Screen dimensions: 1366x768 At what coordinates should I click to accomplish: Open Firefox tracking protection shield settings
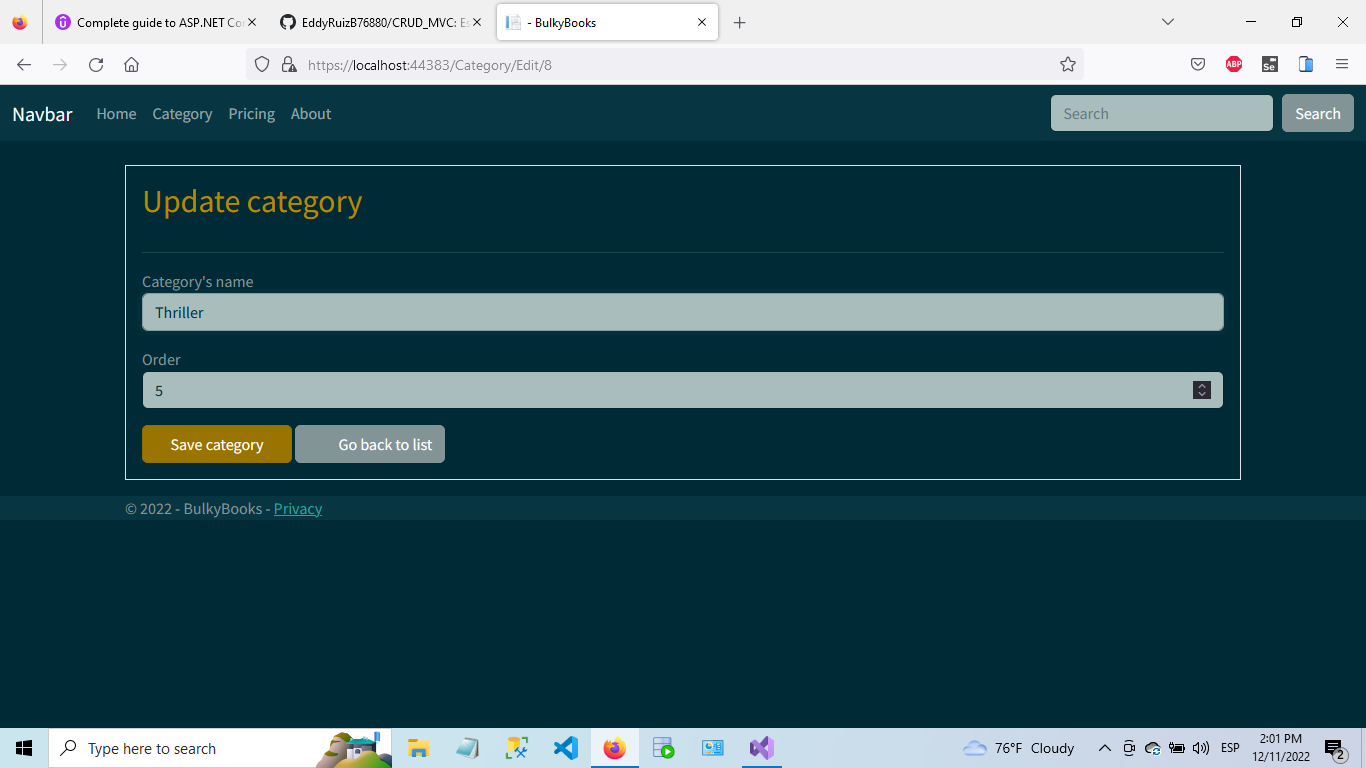(x=260, y=64)
